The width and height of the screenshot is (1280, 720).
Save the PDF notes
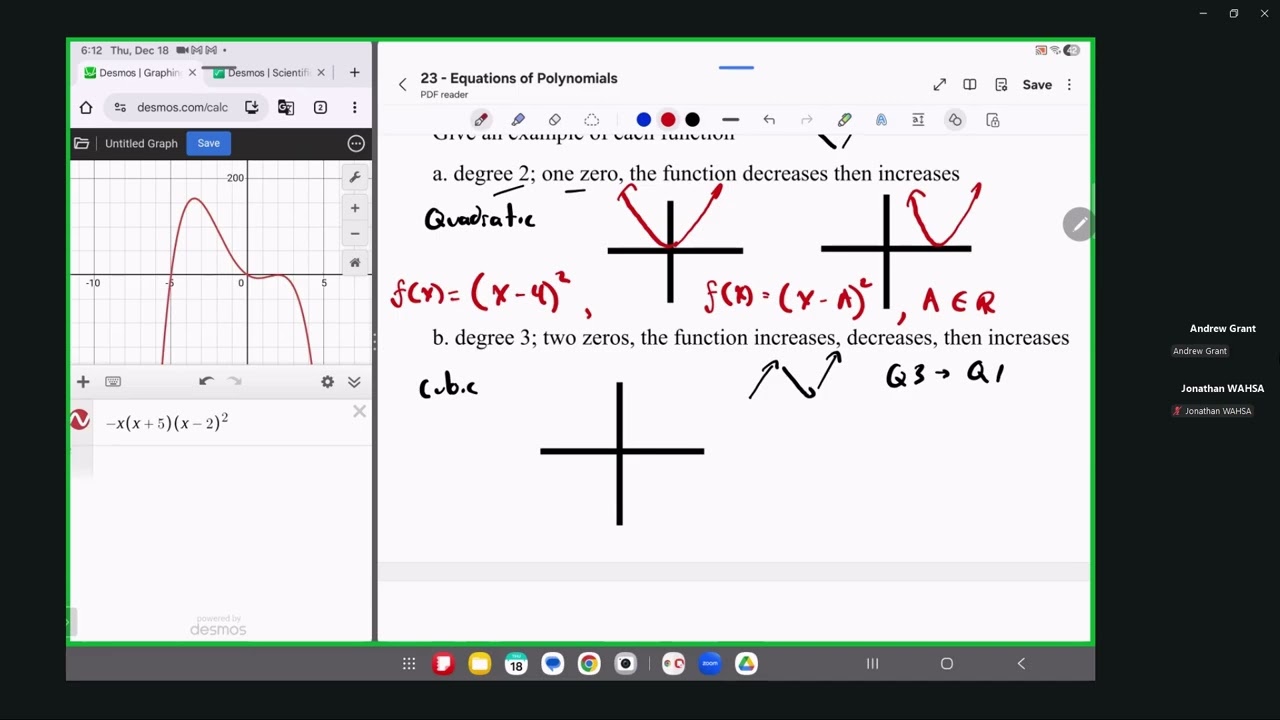click(x=1037, y=85)
